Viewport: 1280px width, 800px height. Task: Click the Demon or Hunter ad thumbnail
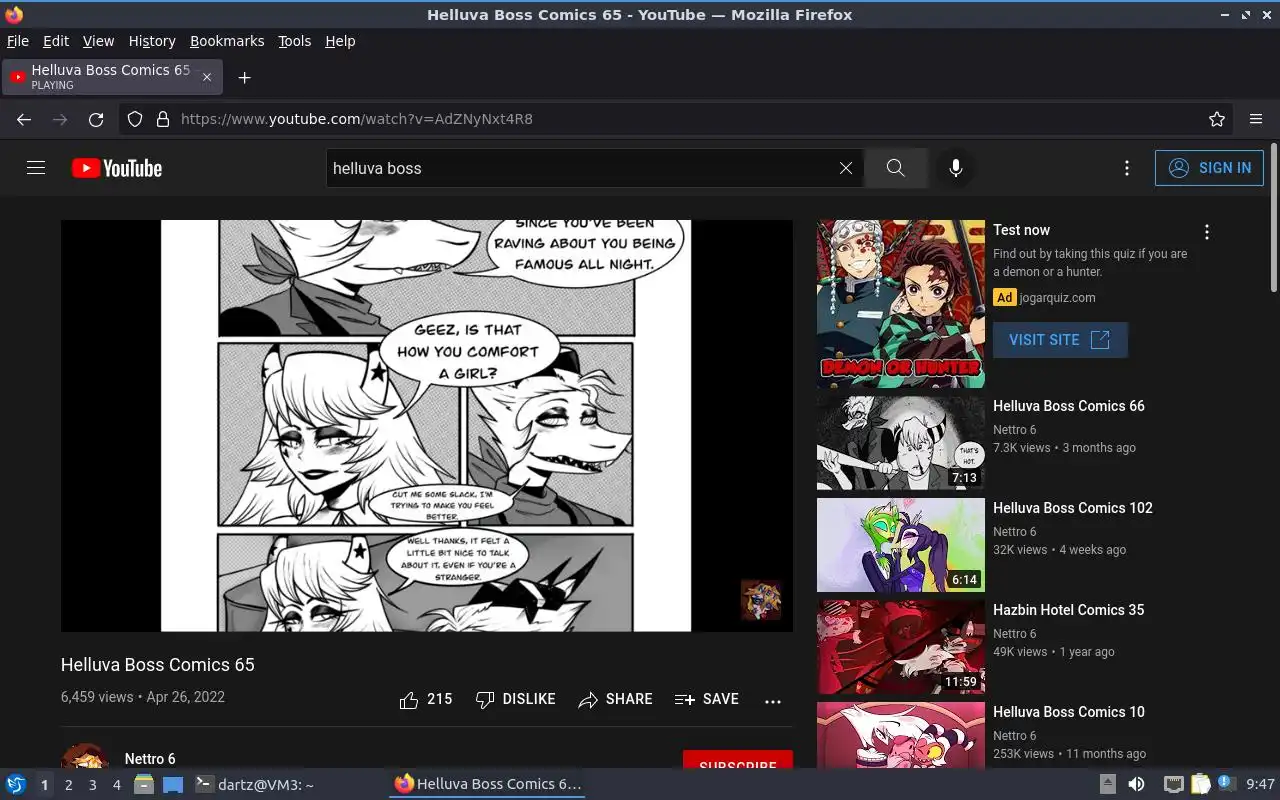901,304
